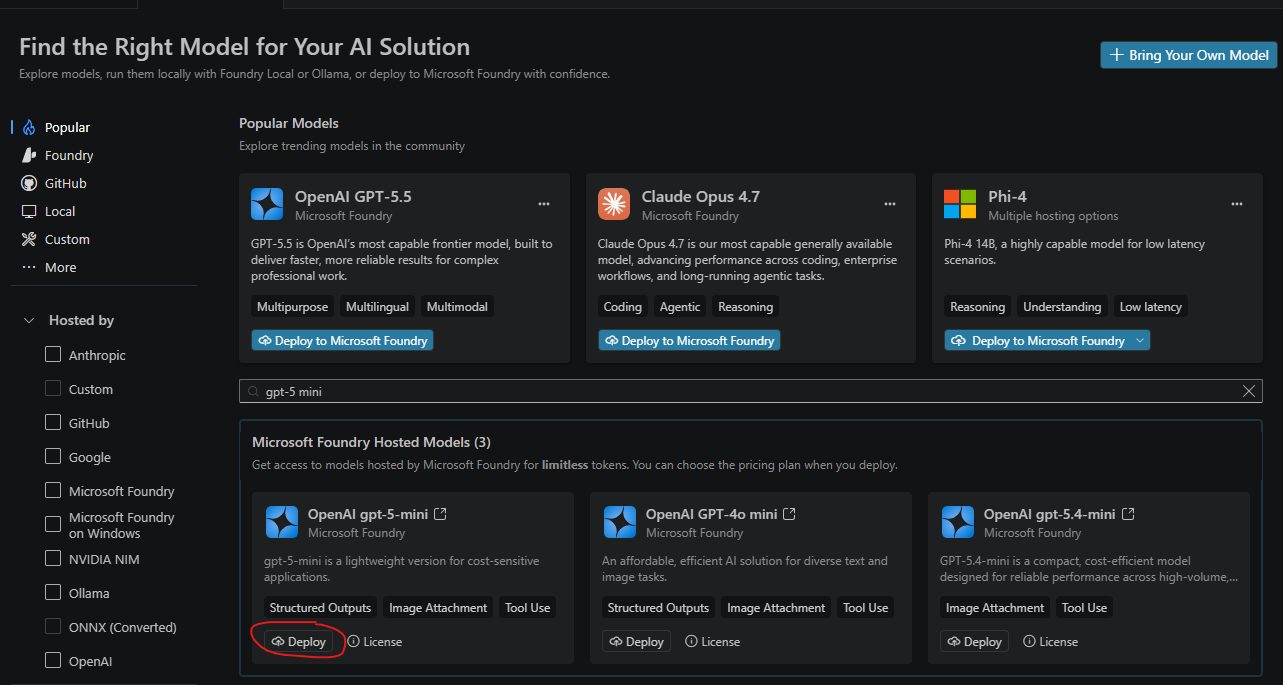Open GPT-4o mini external link icon
1283x685 pixels.
click(x=789, y=514)
